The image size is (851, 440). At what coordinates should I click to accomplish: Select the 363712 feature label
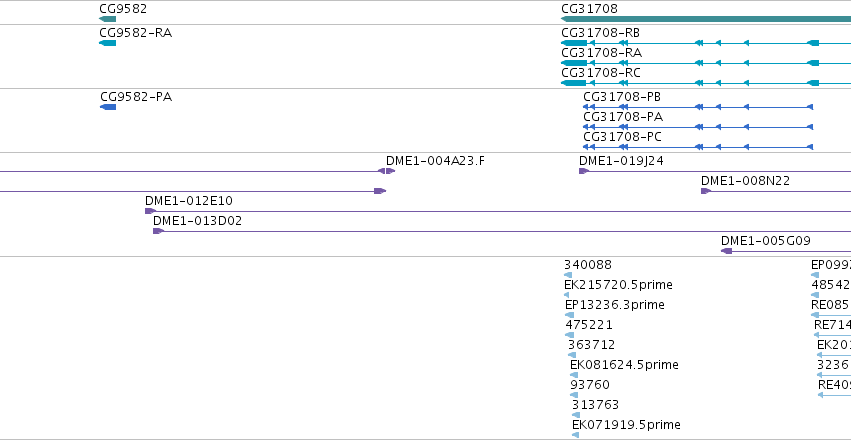[592, 345]
